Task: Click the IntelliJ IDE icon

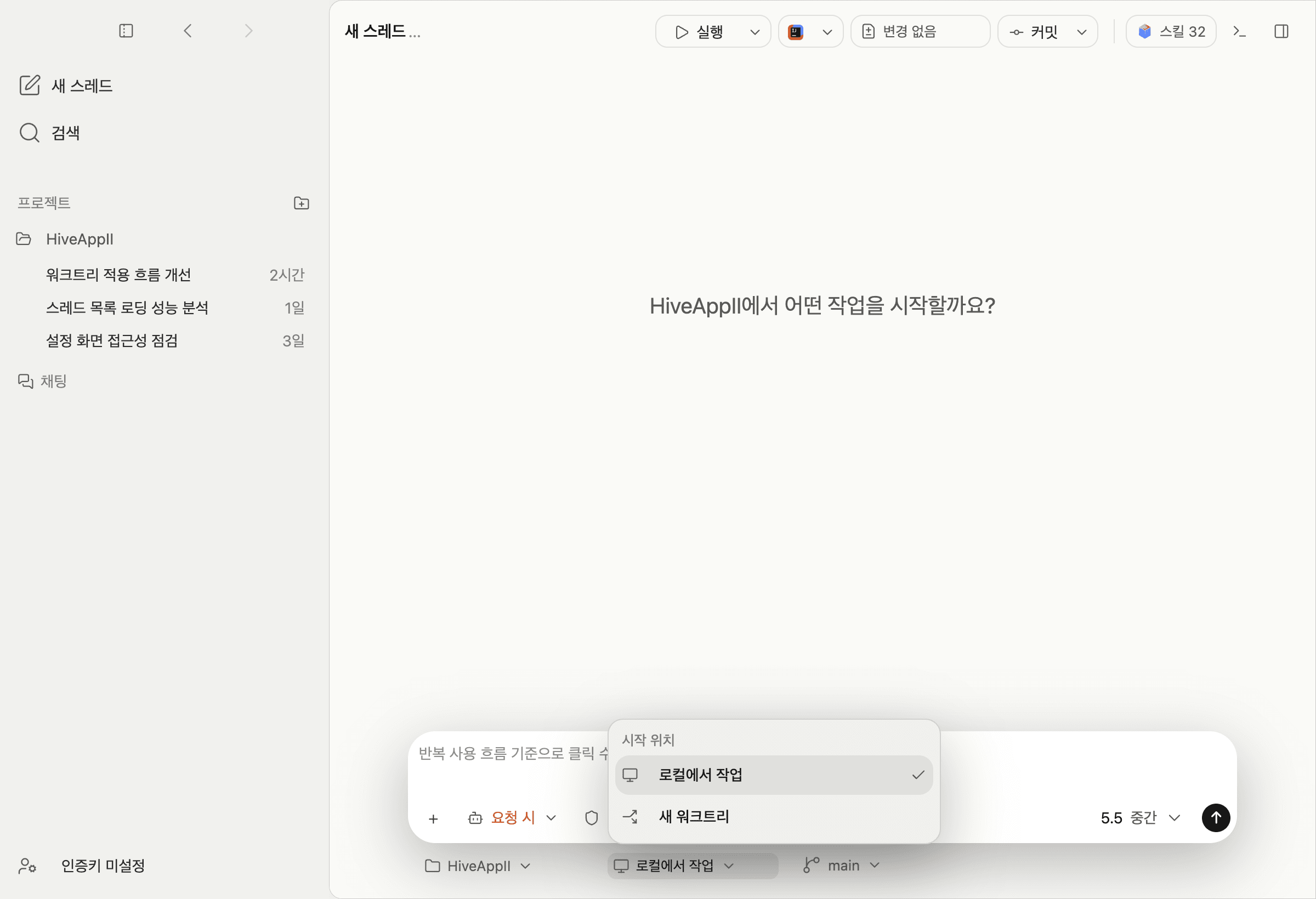Action: coord(796,32)
